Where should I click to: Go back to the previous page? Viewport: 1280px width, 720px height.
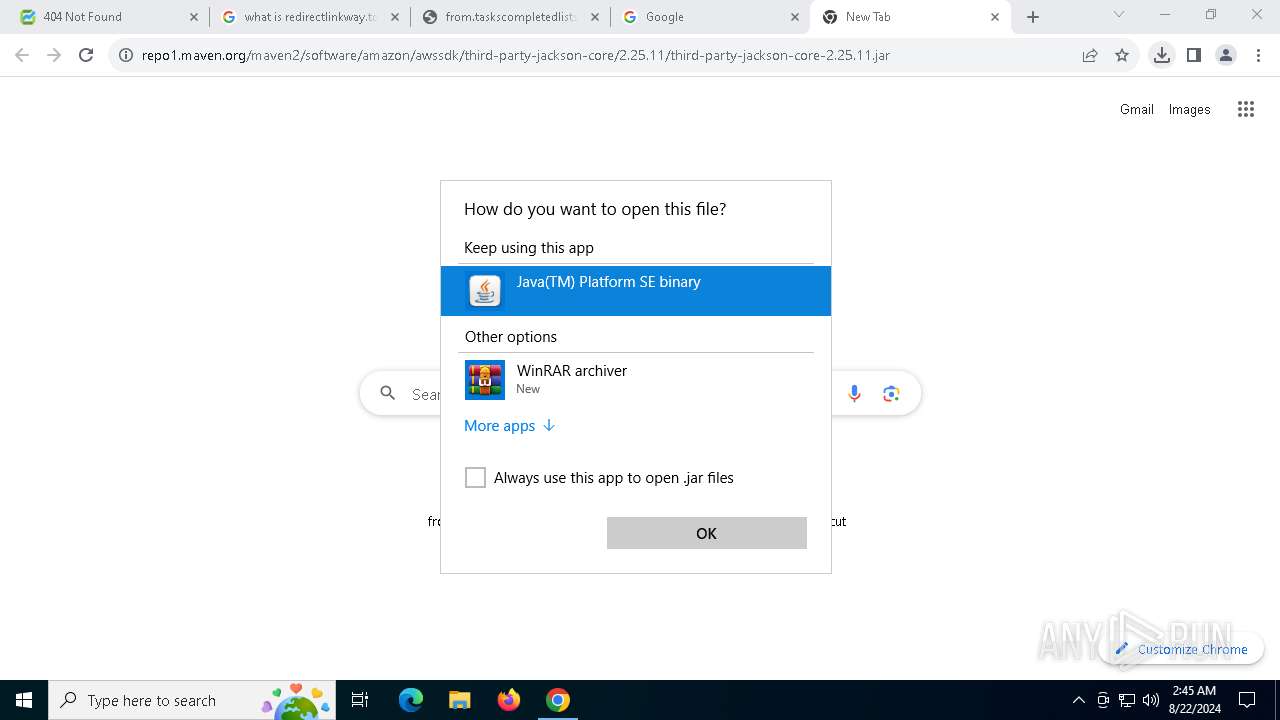click(x=22, y=55)
